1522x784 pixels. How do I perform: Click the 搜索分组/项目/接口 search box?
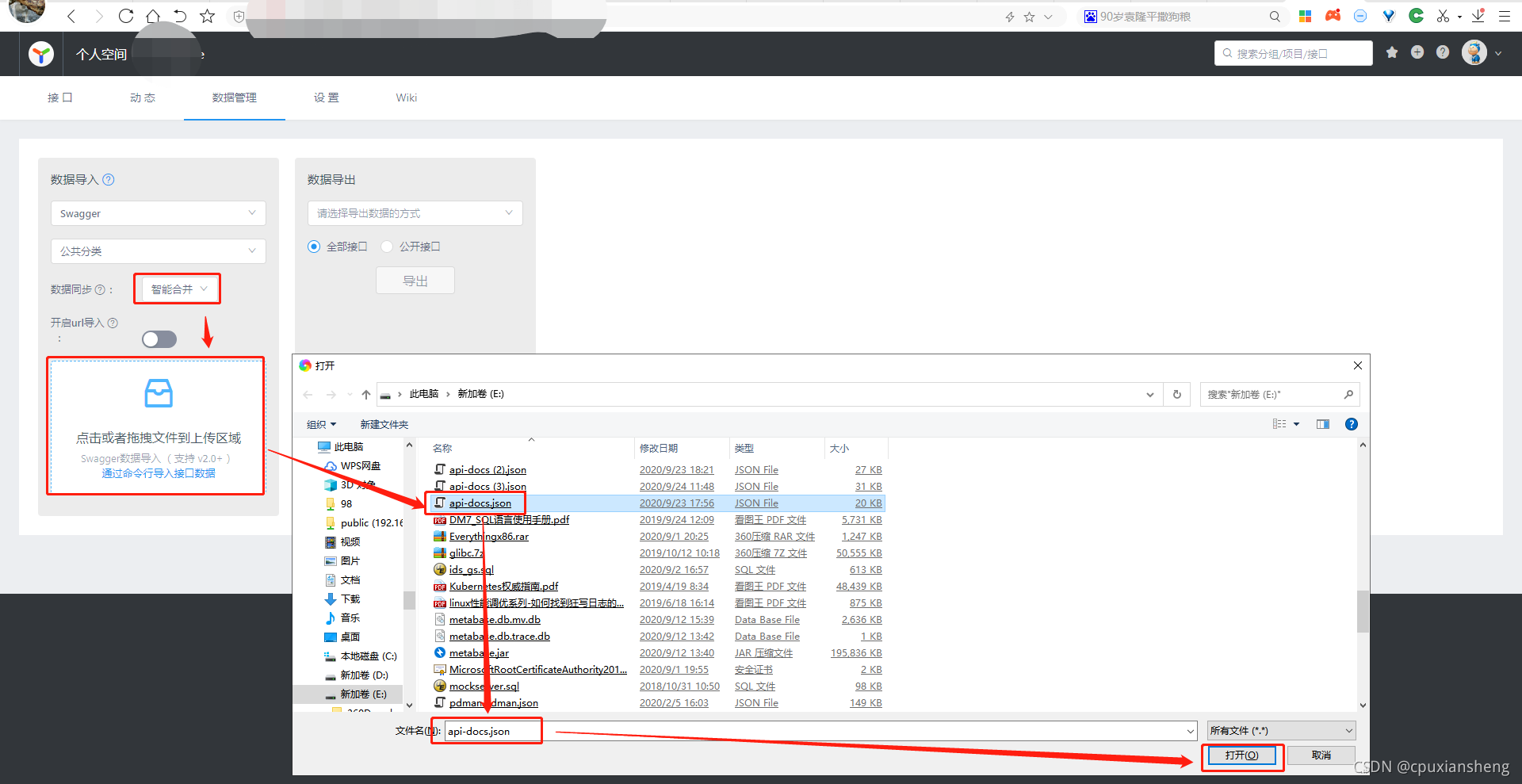coord(1294,53)
